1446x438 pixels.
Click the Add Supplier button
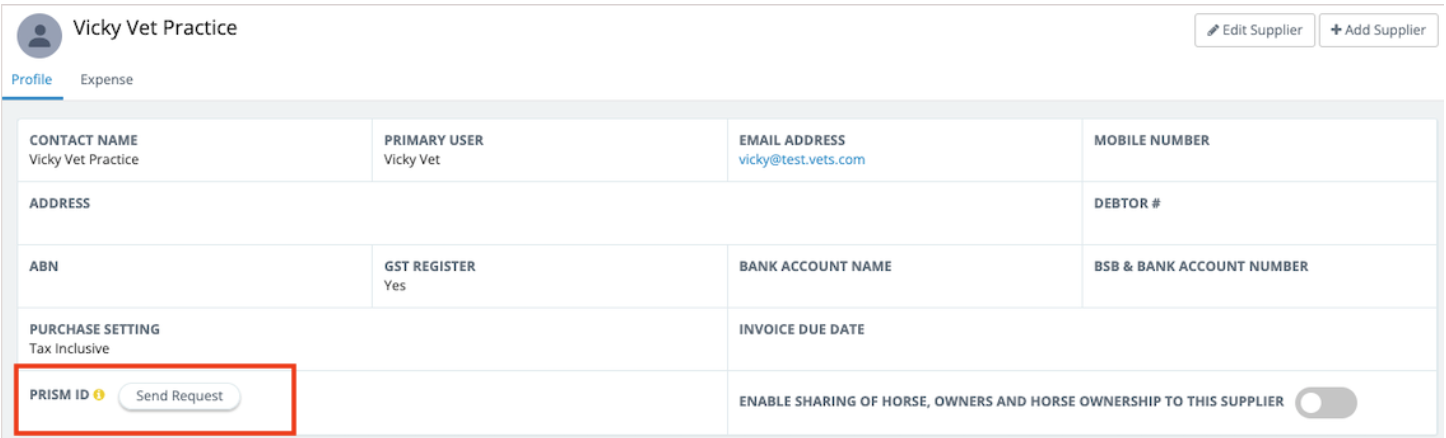pos(1377,30)
